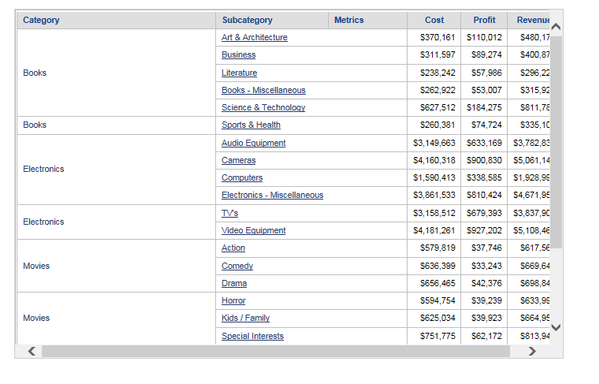The image size is (599, 384).
Task: Click the Profit column header
Action: pos(484,20)
